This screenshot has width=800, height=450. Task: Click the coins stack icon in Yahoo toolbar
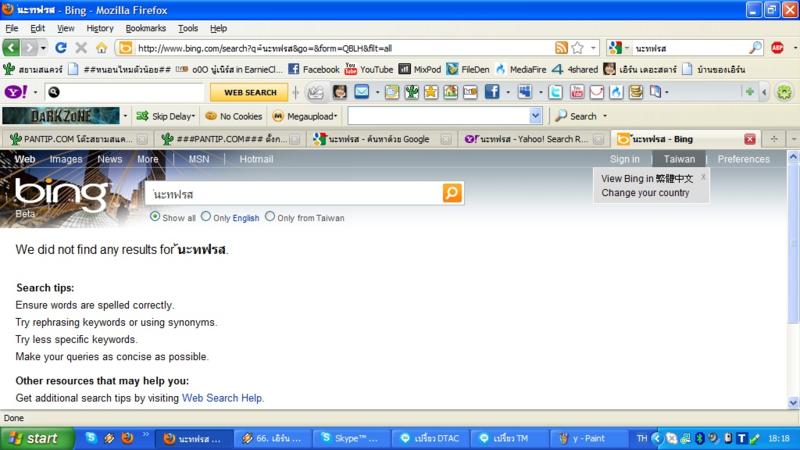636,92
